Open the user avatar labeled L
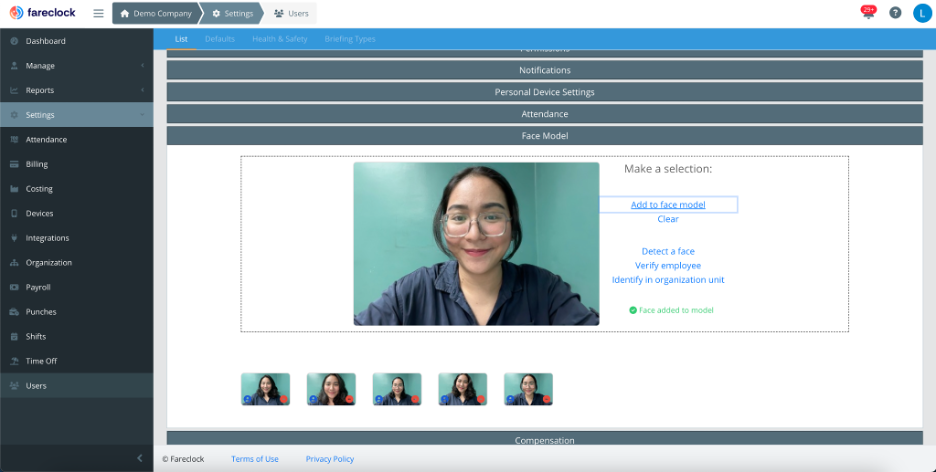 coord(922,13)
